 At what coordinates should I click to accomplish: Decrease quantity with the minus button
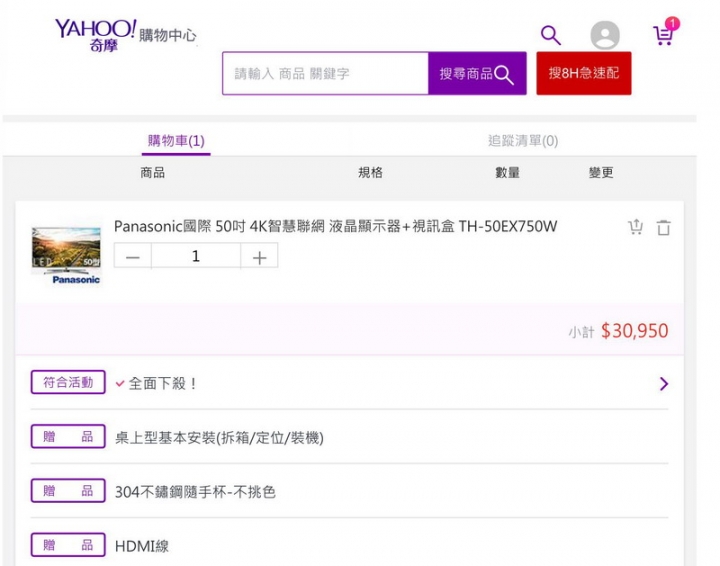(x=133, y=256)
